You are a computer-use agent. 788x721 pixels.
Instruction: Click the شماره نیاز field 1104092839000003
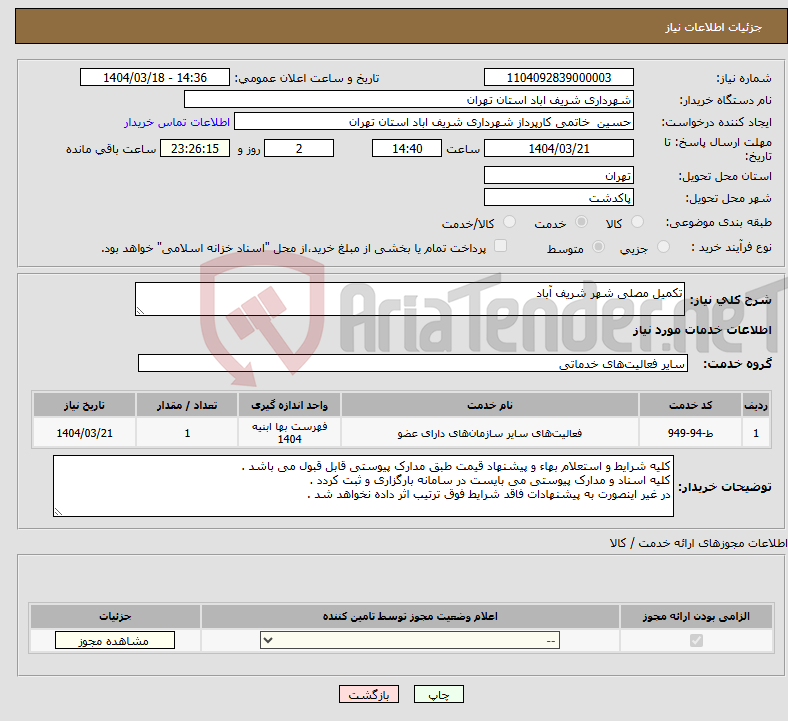click(x=558, y=77)
